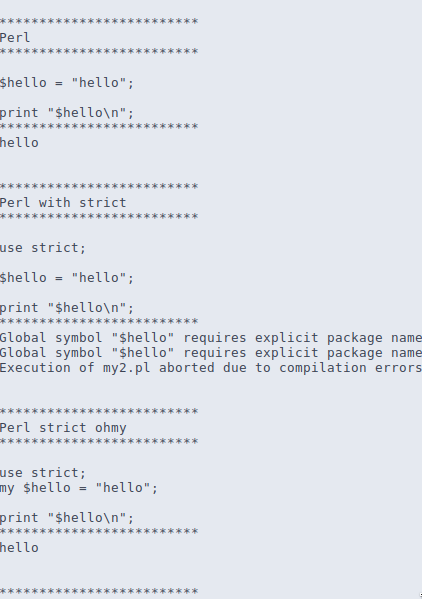This screenshot has height=599, width=422.
Task: Click the "Execution of my2.pl aborted" error line
Action: 211,368
